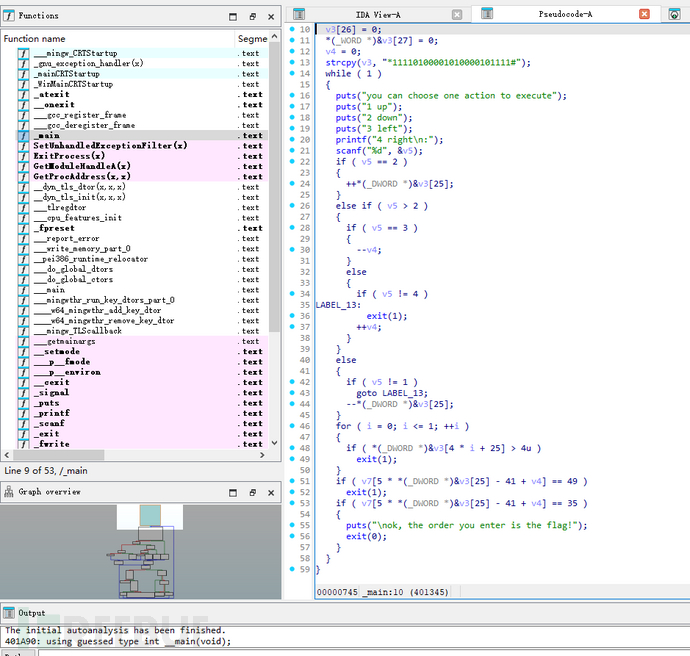Click the Functions panel title icon
Screen dimensions: 690x656
pos(11,16)
